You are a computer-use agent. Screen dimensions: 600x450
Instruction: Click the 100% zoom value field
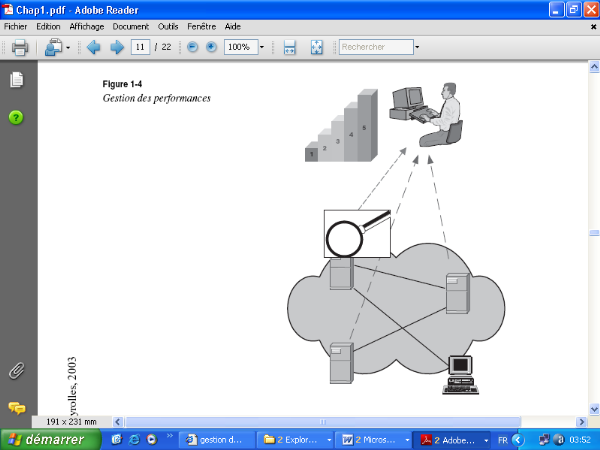pos(241,47)
